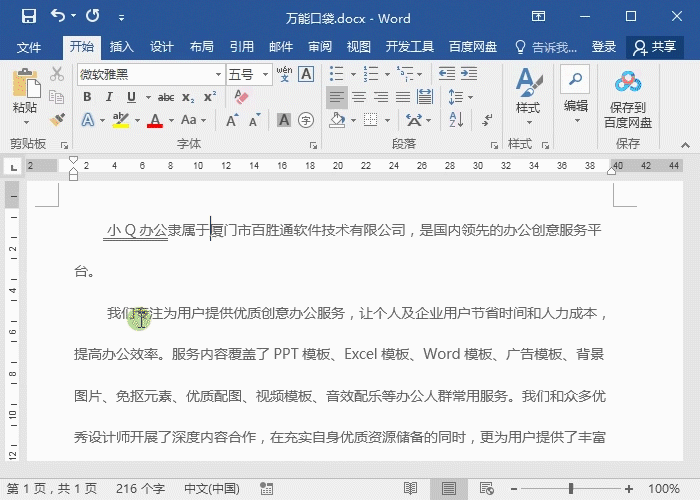Click the 共享 button

tap(655, 47)
